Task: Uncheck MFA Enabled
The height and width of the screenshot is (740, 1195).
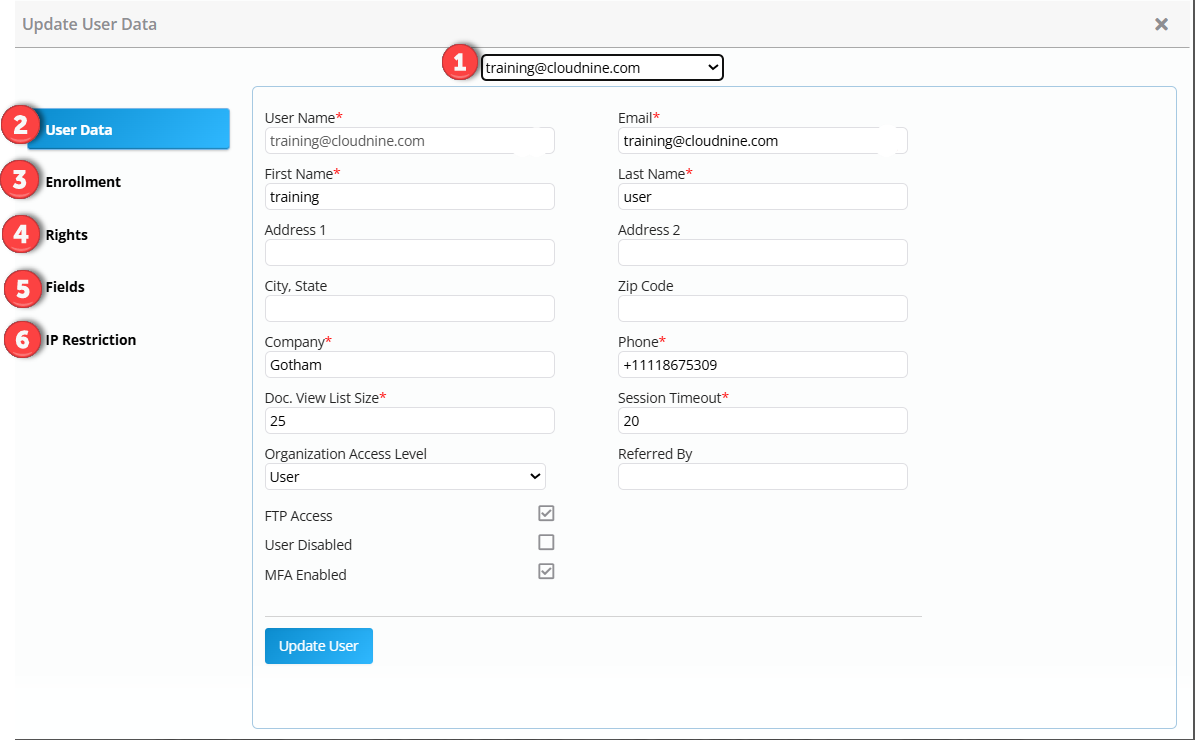Action: pyautogui.click(x=546, y=571)
